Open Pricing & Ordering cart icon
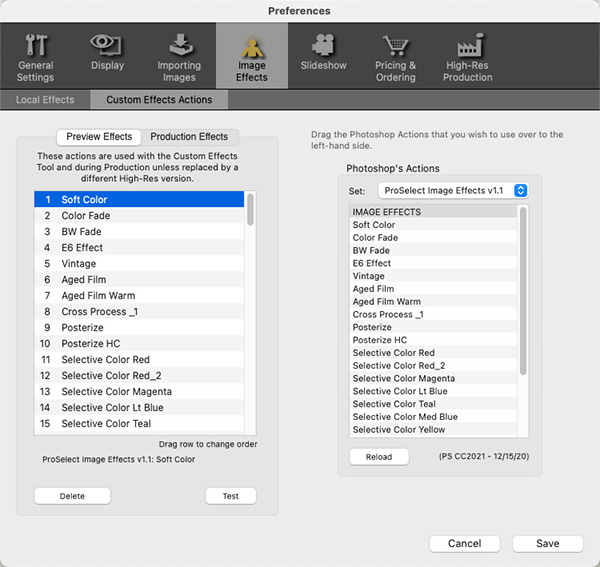This screenshot has width=600, height=567. click(396, 46)
